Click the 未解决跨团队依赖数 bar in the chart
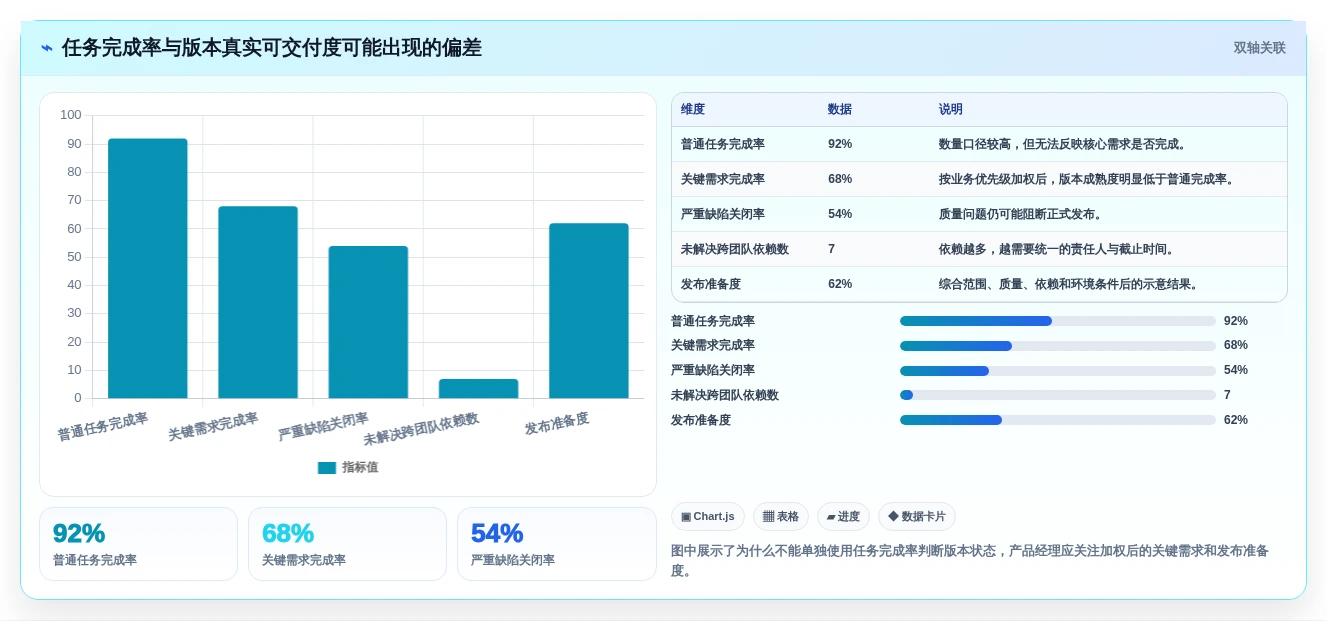 478,388
